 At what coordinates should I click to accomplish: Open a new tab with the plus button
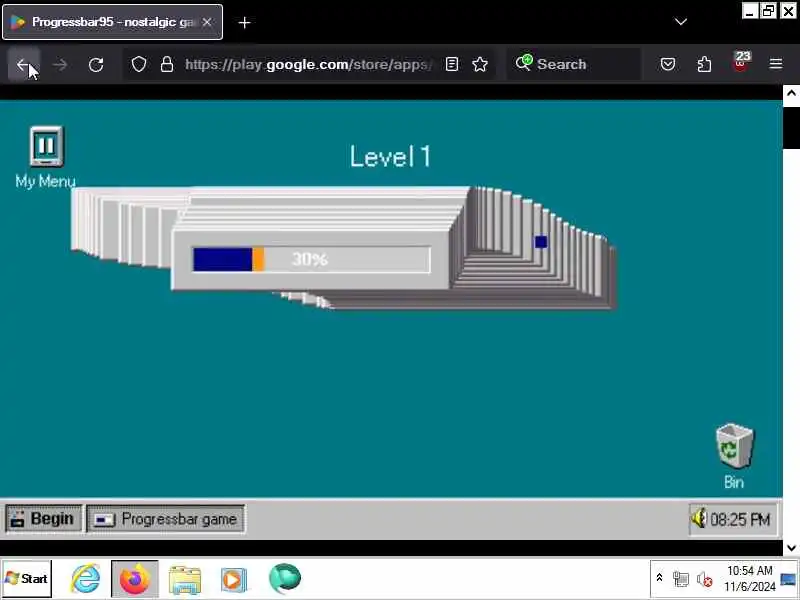244,22
